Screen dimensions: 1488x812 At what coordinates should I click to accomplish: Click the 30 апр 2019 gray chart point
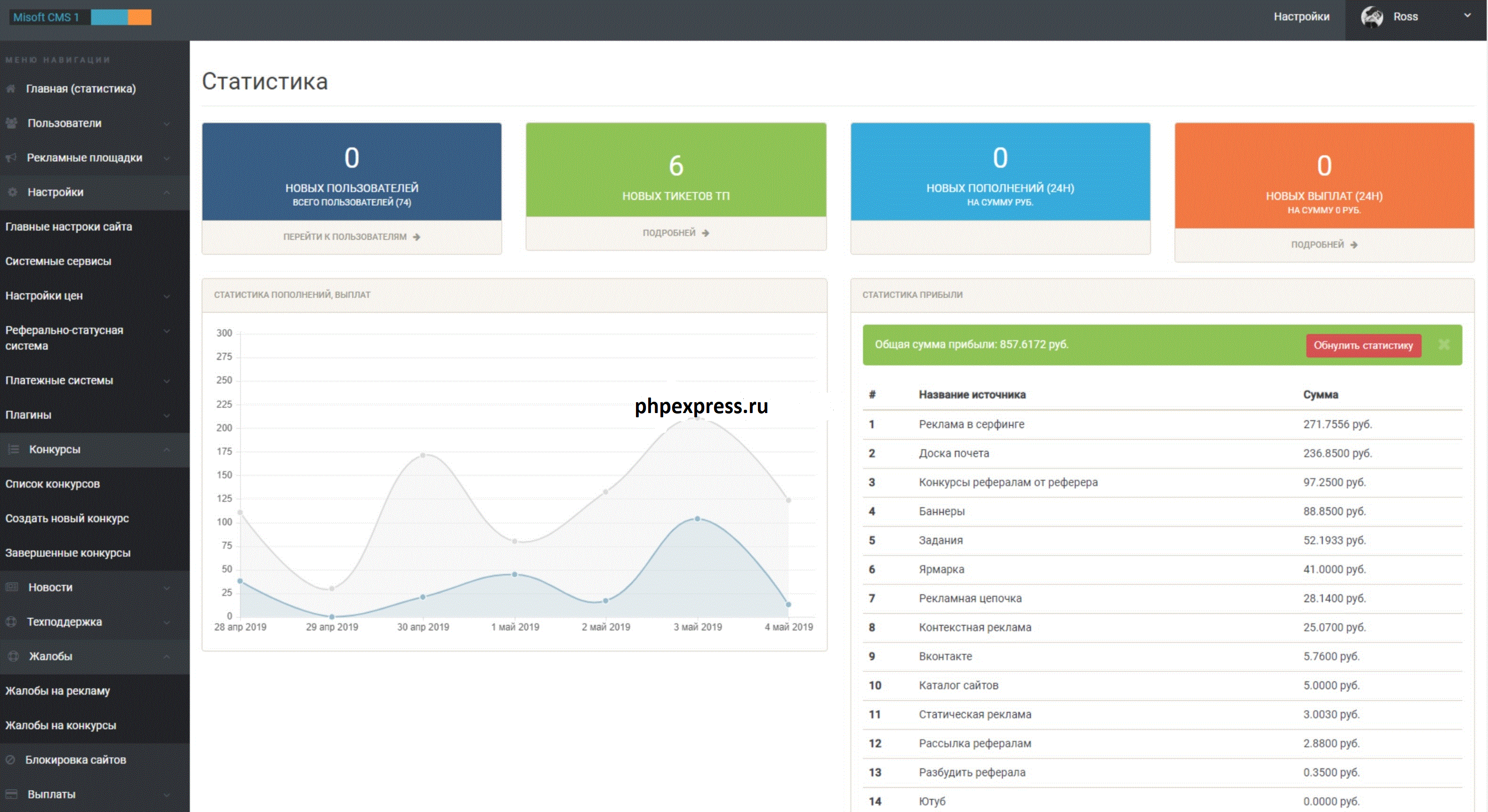click(423, 455)
